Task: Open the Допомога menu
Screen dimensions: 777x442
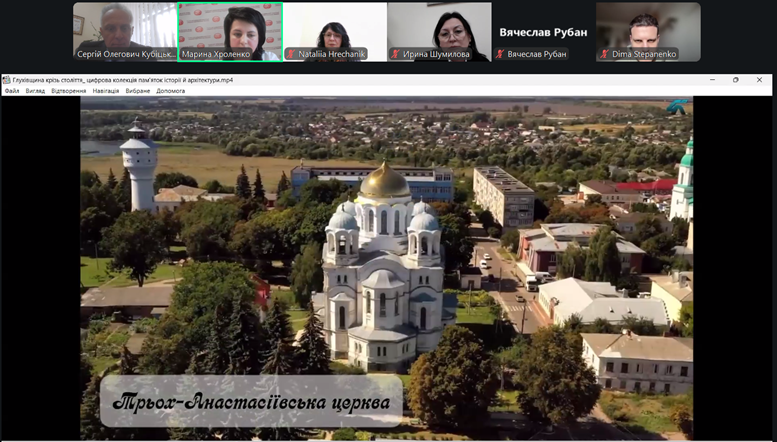Action: pyautogui.click(x=170, y=91)
